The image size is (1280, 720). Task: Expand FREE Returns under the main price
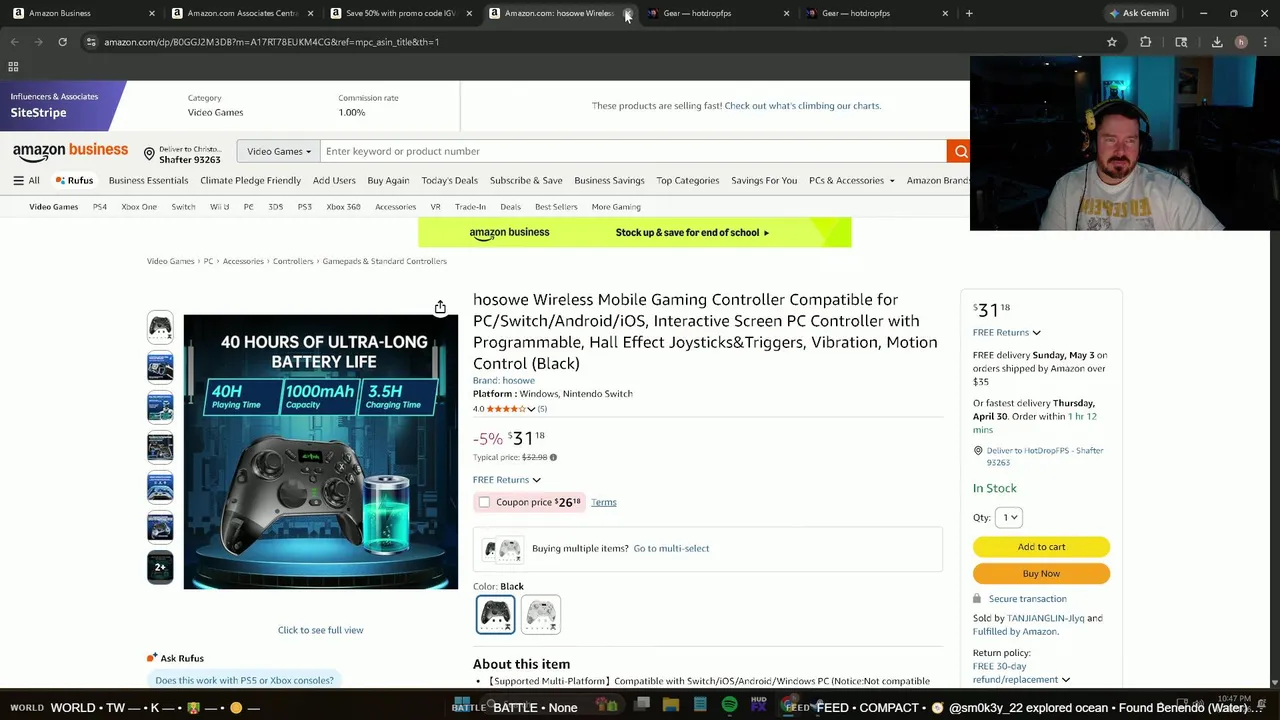click(x=506, y=480)
